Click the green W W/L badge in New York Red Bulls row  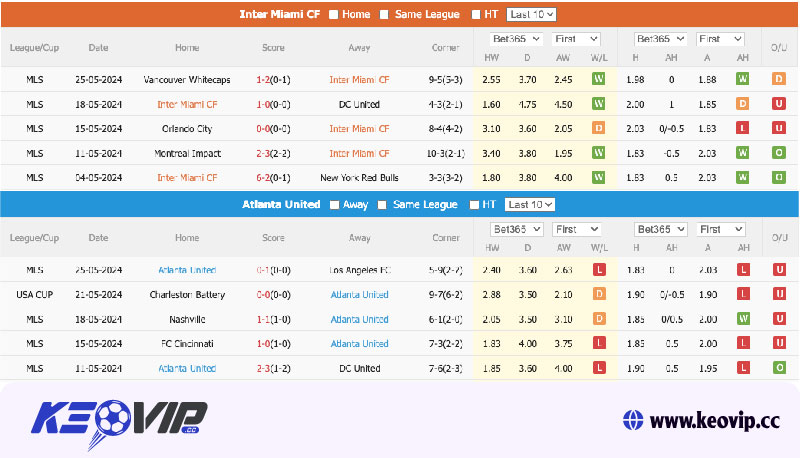pos(599,177)
